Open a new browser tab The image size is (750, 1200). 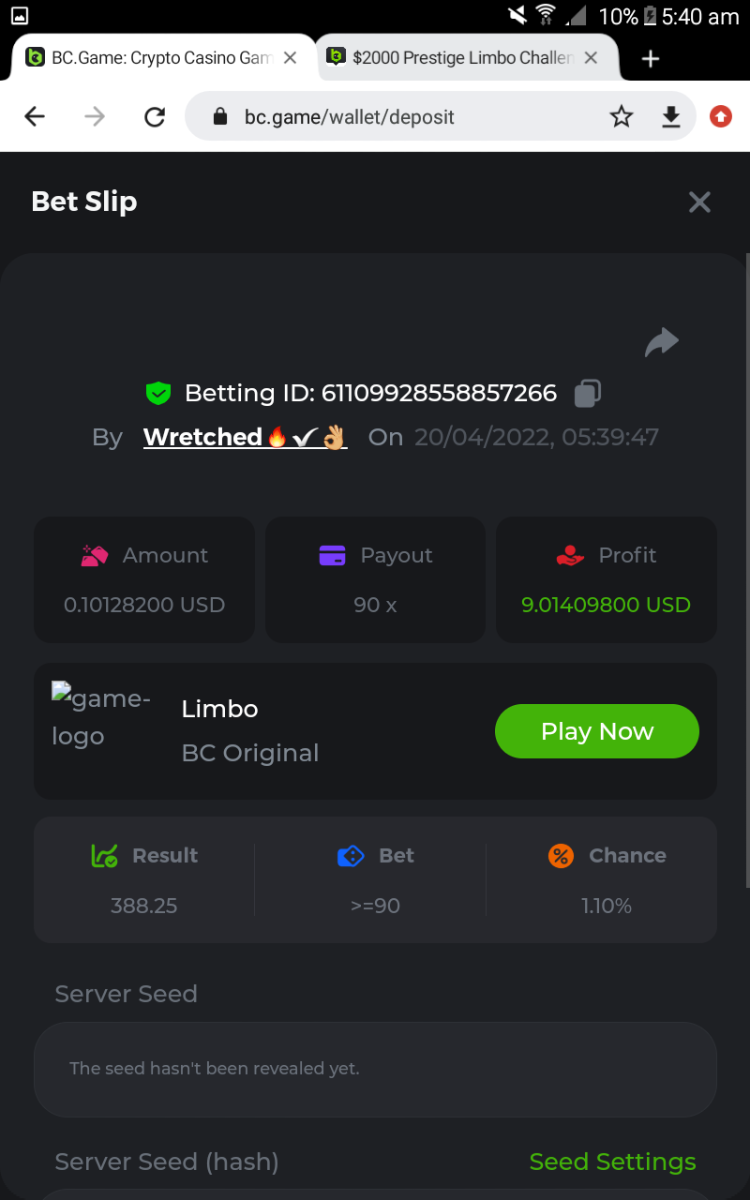click(x=650, y=59)
